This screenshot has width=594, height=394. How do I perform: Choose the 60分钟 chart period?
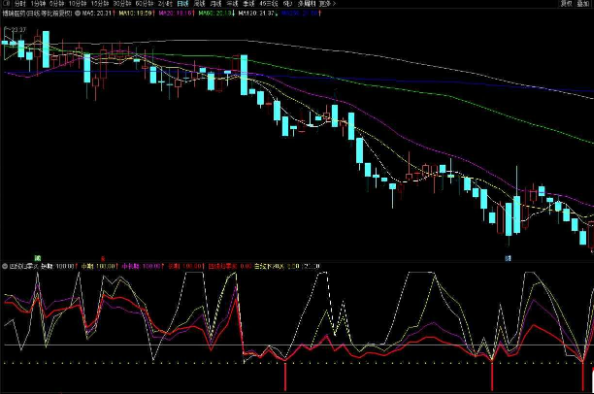pyautogui.click(x=144, y=4)
